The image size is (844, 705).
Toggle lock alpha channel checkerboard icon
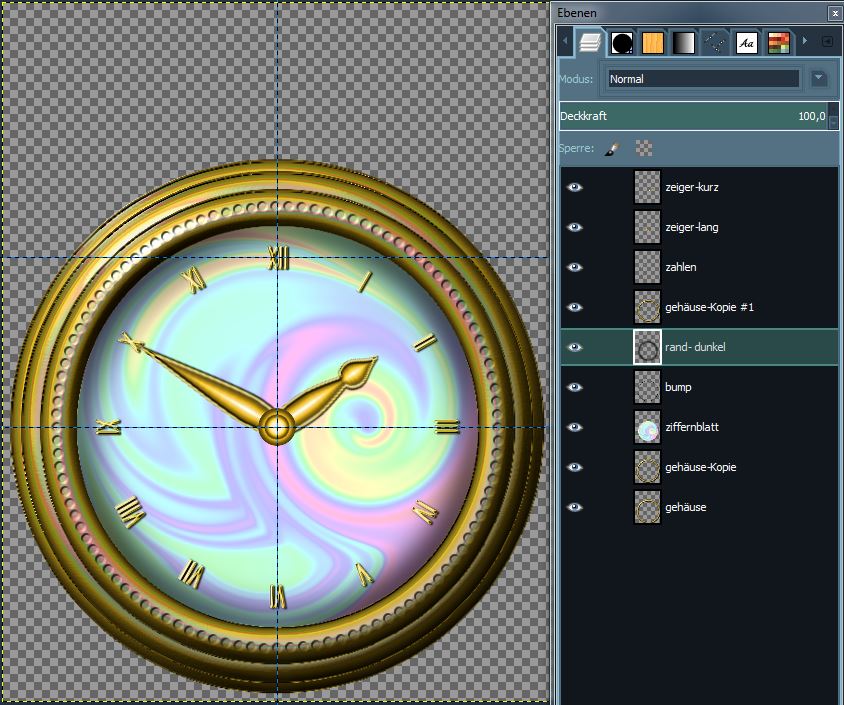click(x=645, y=148)
